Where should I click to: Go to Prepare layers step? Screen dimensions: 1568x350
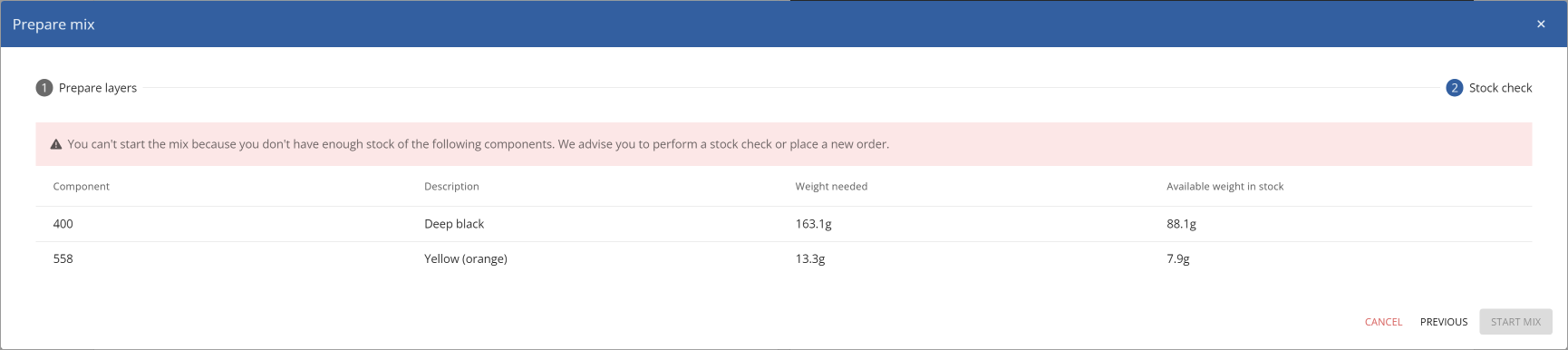(x=98, y=88)
